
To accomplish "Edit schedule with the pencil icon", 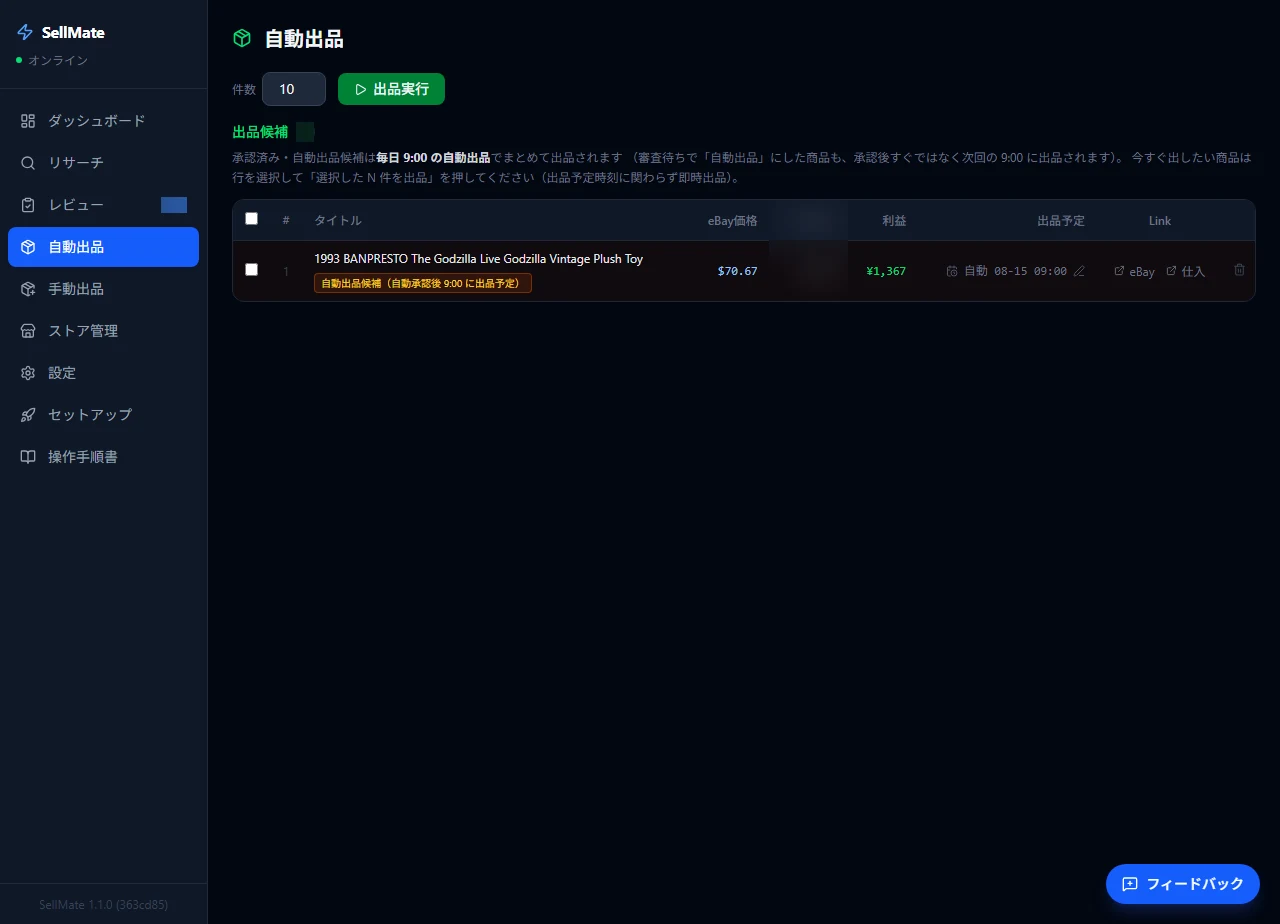I will [x=1079, y=271].
